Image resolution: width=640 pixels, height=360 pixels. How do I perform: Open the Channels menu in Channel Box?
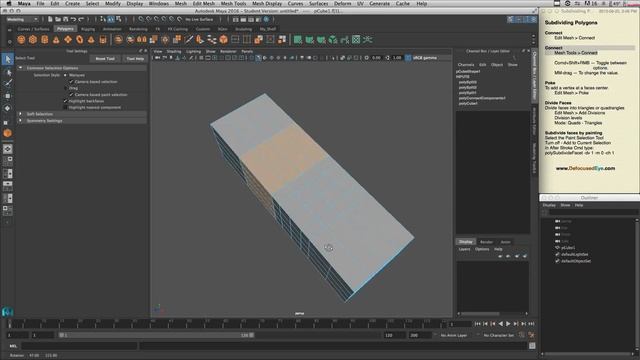[466, 65]
